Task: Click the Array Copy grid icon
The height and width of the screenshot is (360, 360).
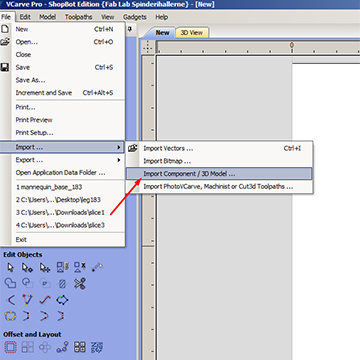Action: [27, 347]
